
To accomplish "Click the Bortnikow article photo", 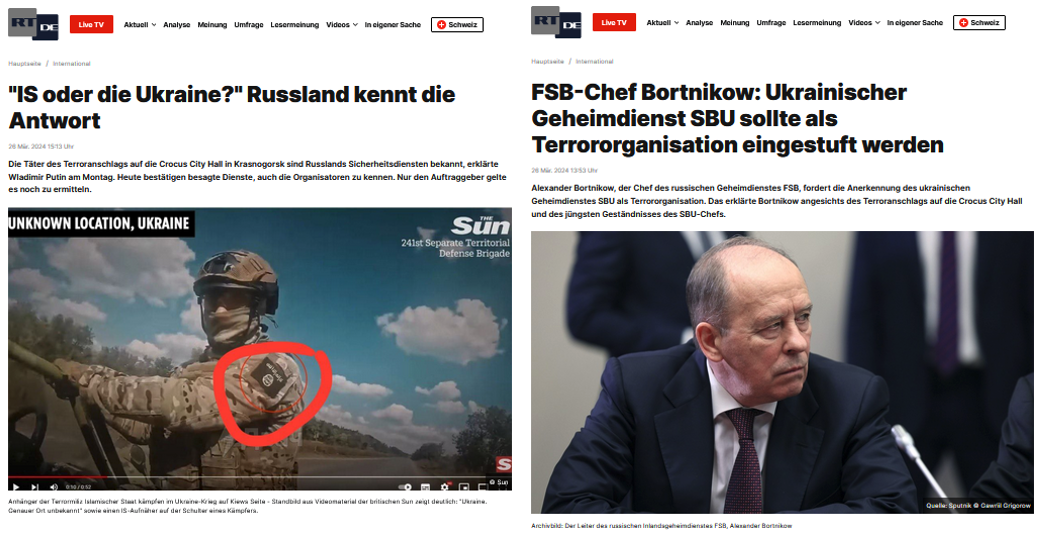I will [782, 372].
